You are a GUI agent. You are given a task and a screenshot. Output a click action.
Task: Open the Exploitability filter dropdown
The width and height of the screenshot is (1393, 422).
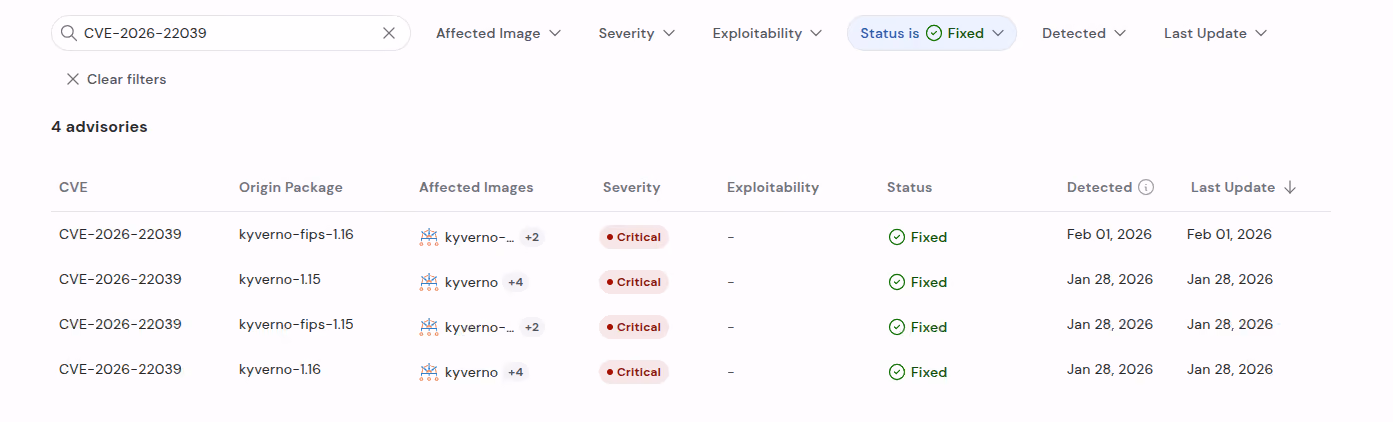click(x=767, y=33)
